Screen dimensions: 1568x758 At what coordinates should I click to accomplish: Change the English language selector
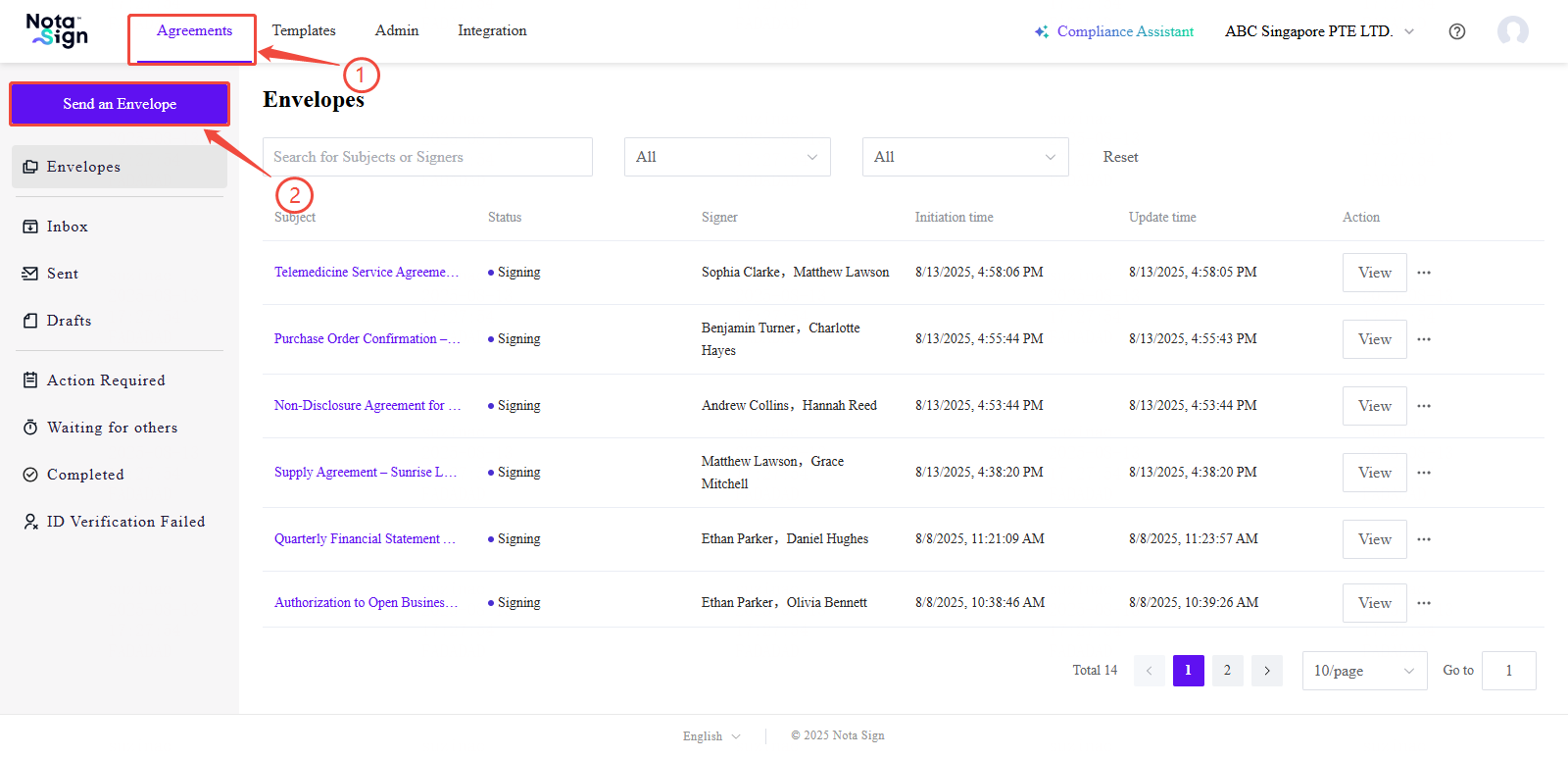click(x=711, y=735)
